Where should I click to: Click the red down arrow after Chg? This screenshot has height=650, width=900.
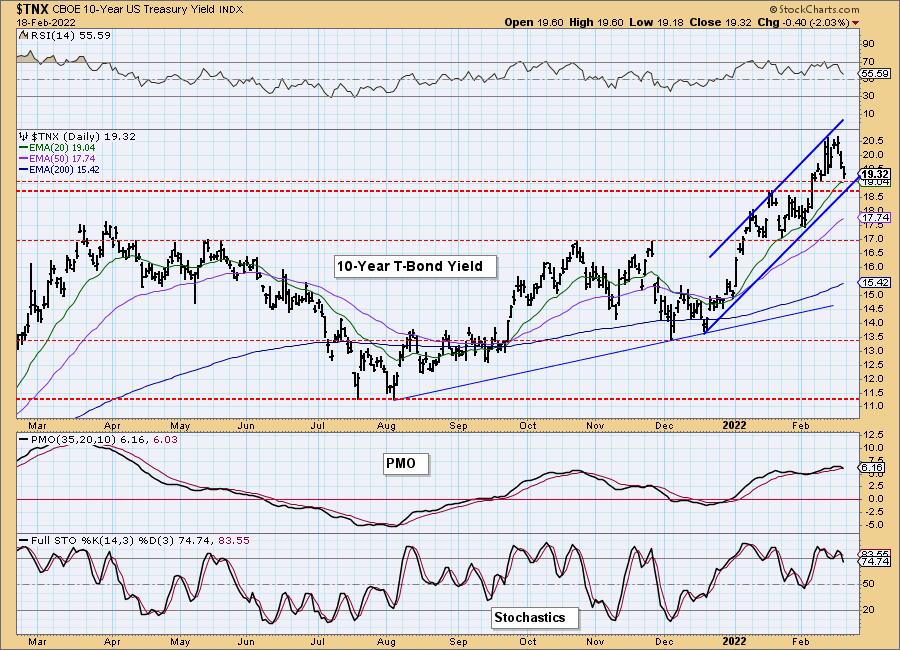[x=856, y=23]
